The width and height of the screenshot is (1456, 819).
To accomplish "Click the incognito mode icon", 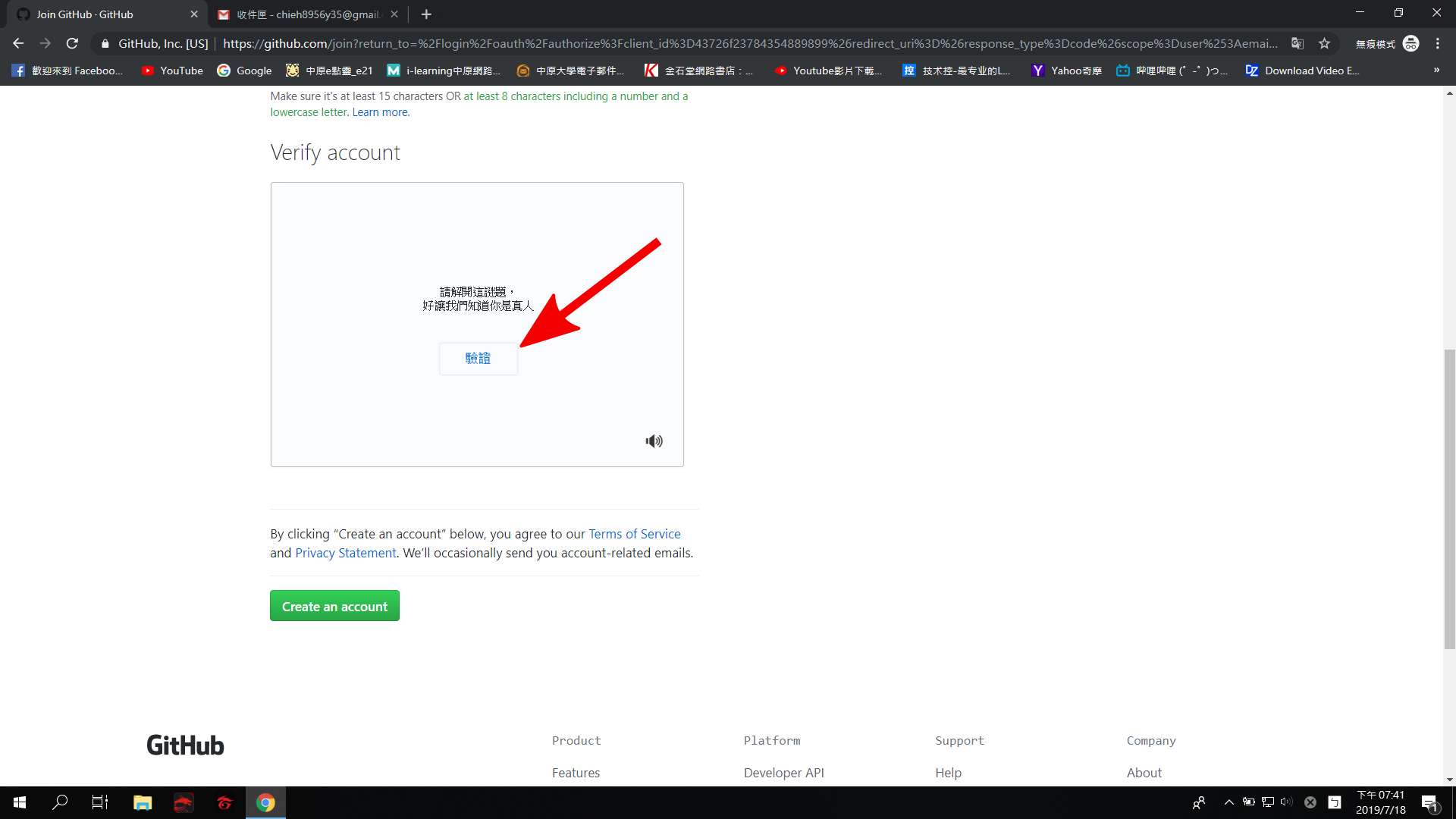I will (x=1410, y=43).
